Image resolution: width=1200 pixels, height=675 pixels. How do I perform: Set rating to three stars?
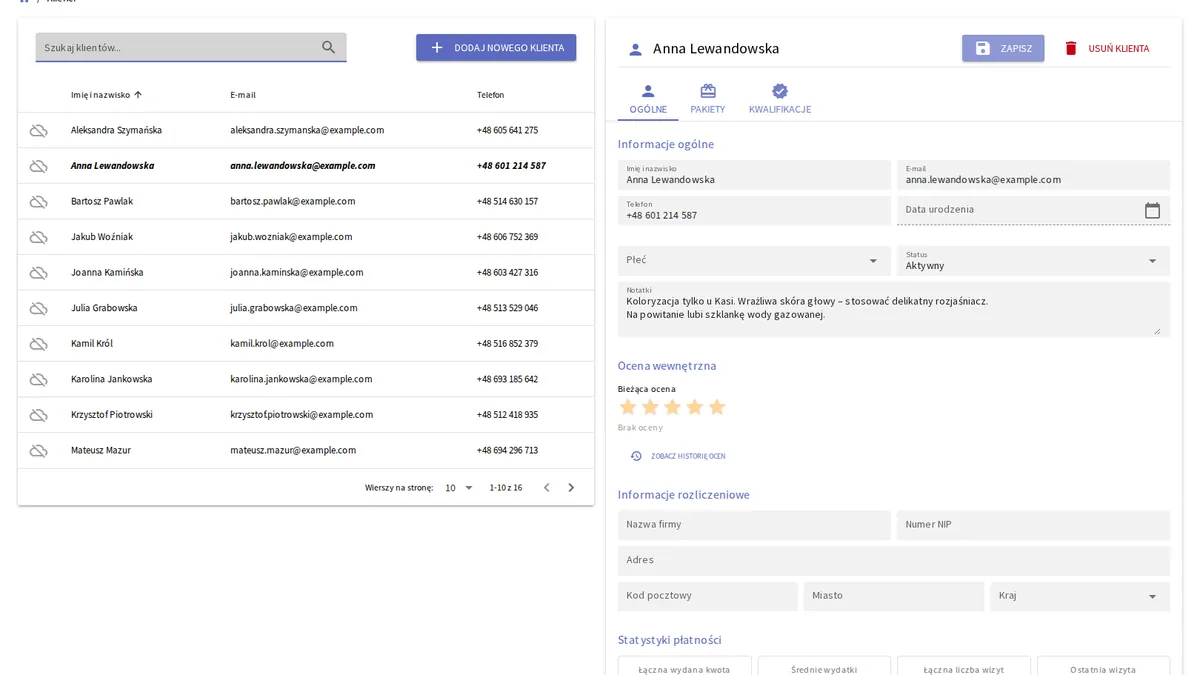point(672,407)
